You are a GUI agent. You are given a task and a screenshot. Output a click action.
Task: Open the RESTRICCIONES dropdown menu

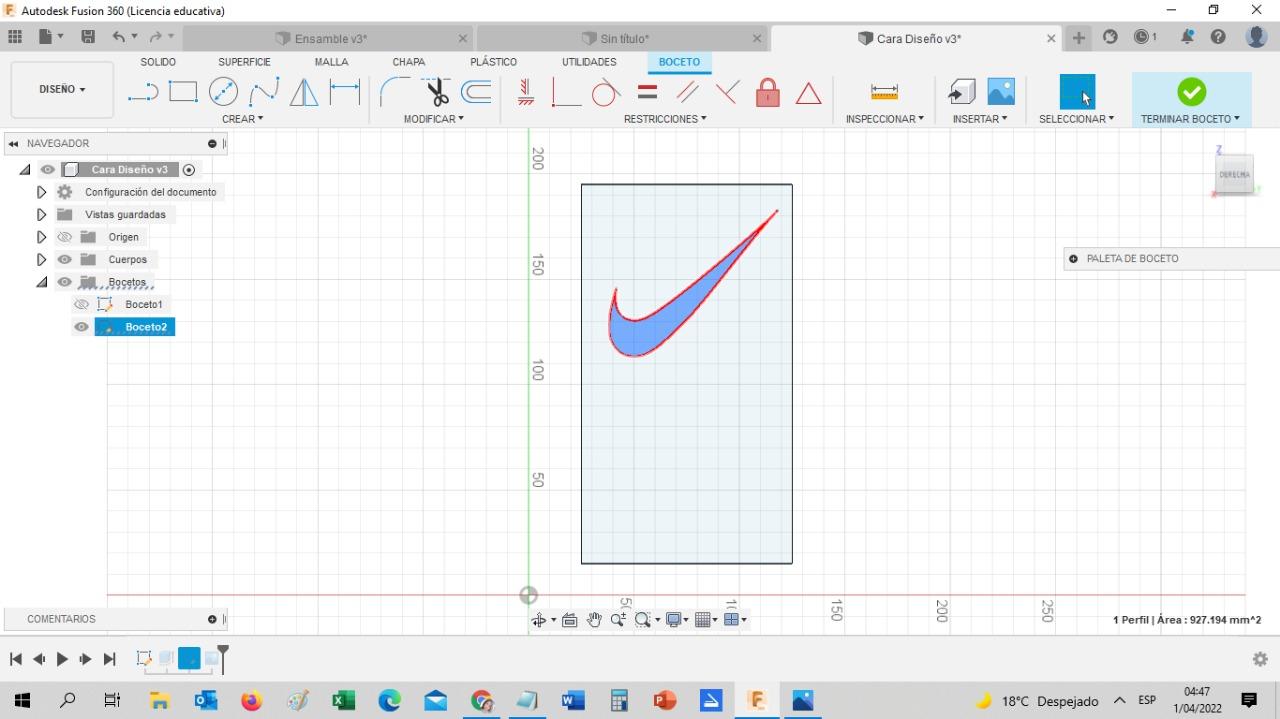click(665, 119)
